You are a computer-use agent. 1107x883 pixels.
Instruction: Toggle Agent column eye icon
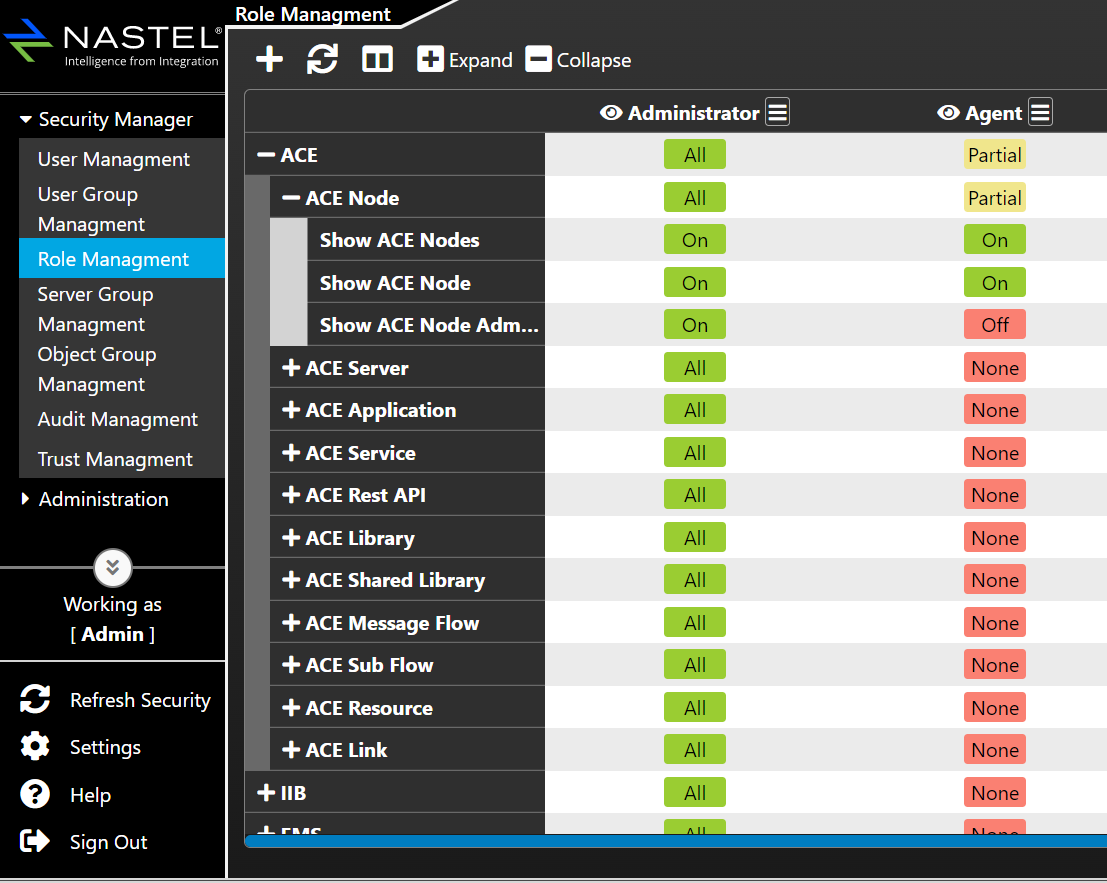948,113
